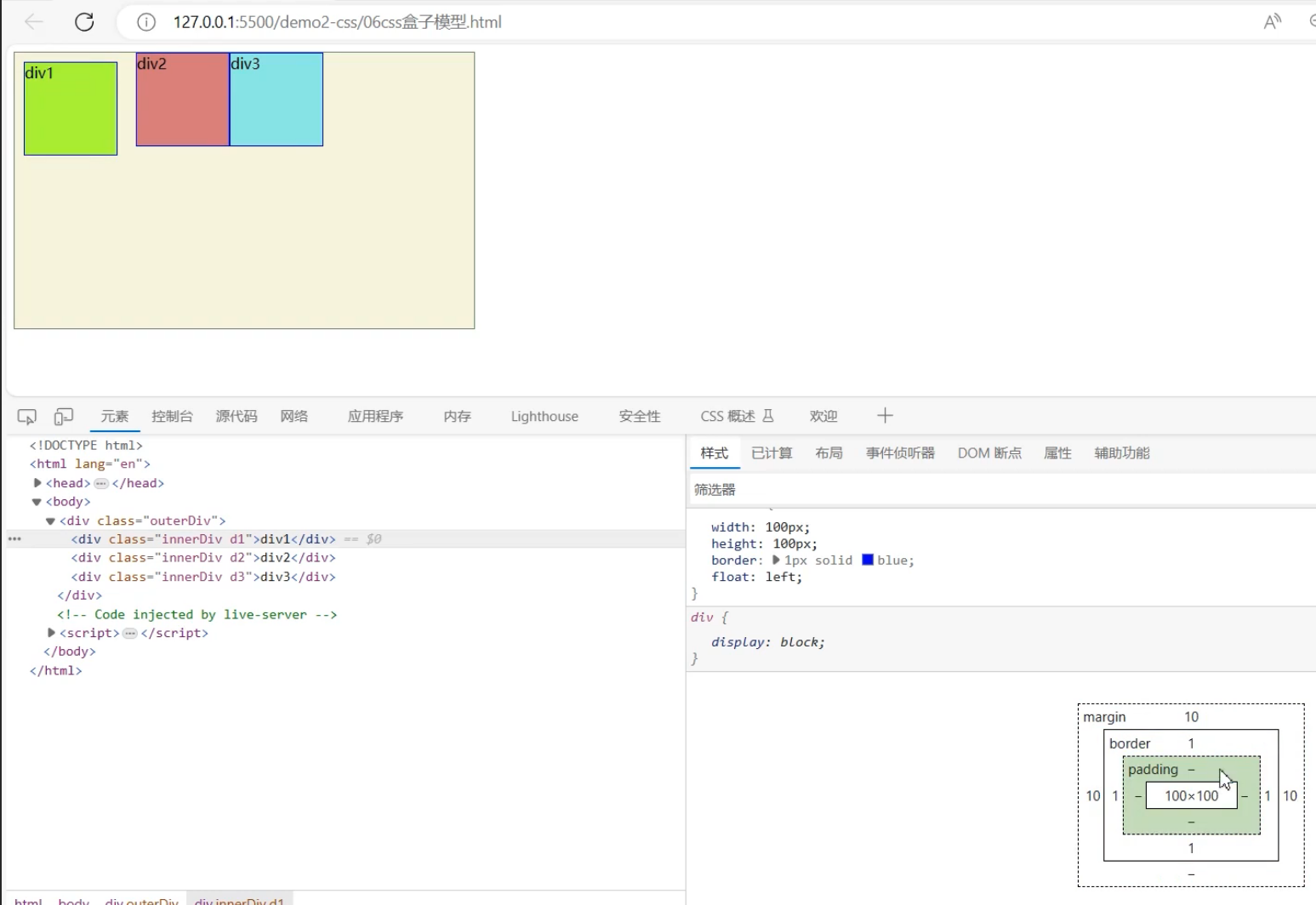This screenshot has height=905, width=1316.
Task: Collapse the body element node
Action: coord(37,502)
